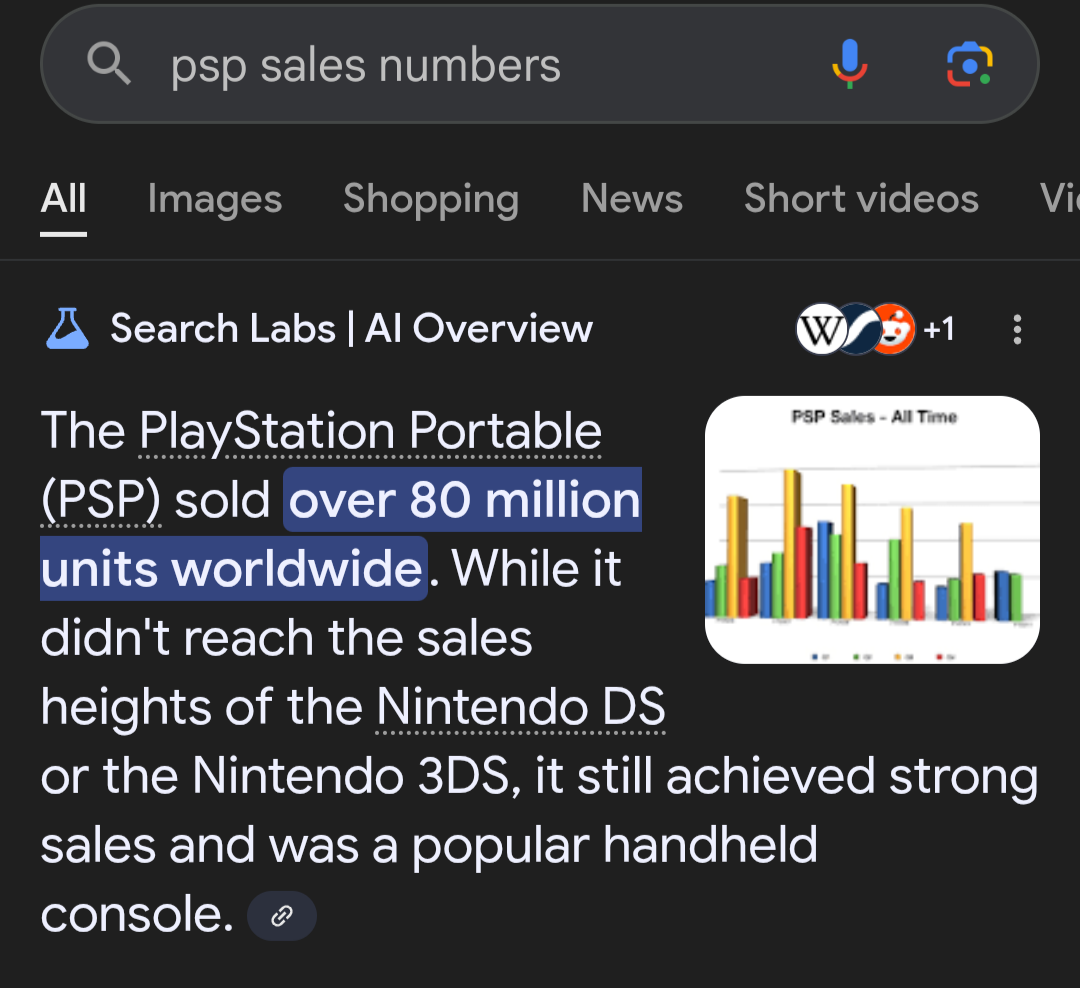Go to the News tab

(x=632, y=199)
